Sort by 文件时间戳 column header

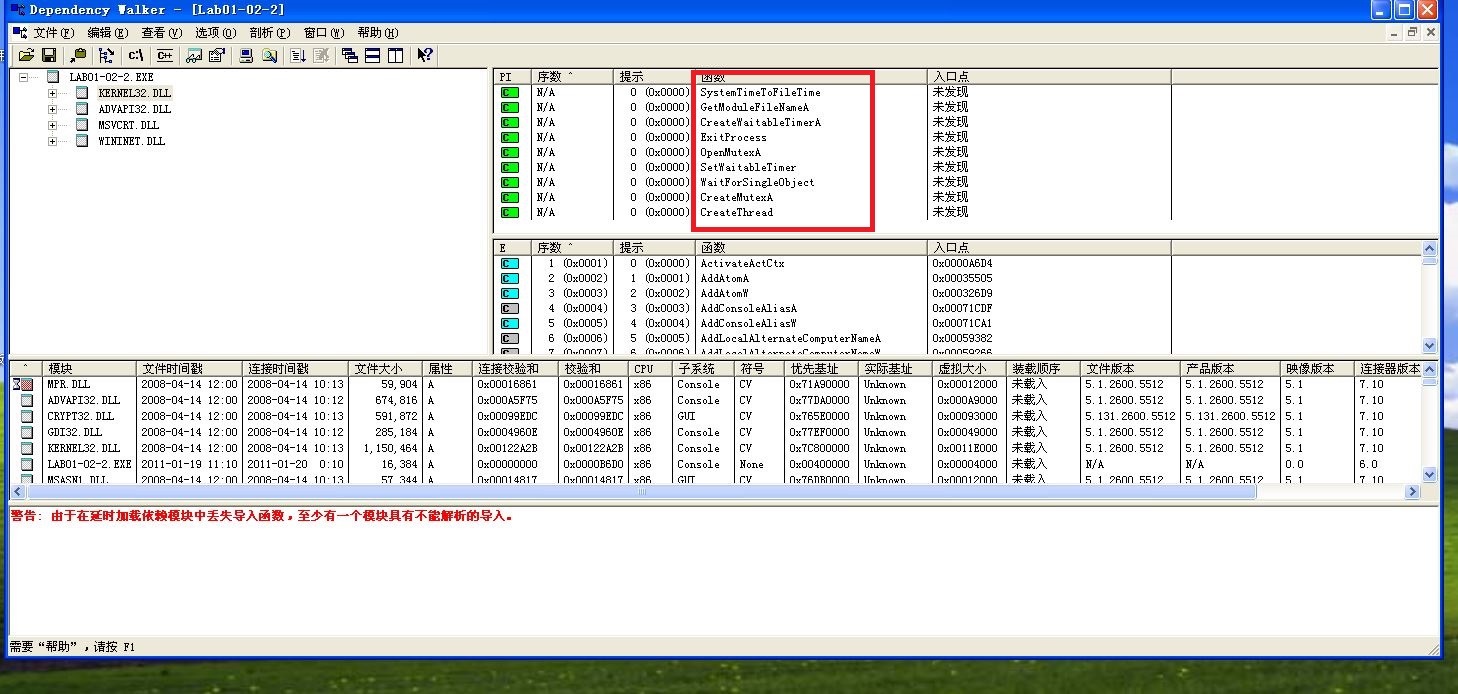pos(188,368)
